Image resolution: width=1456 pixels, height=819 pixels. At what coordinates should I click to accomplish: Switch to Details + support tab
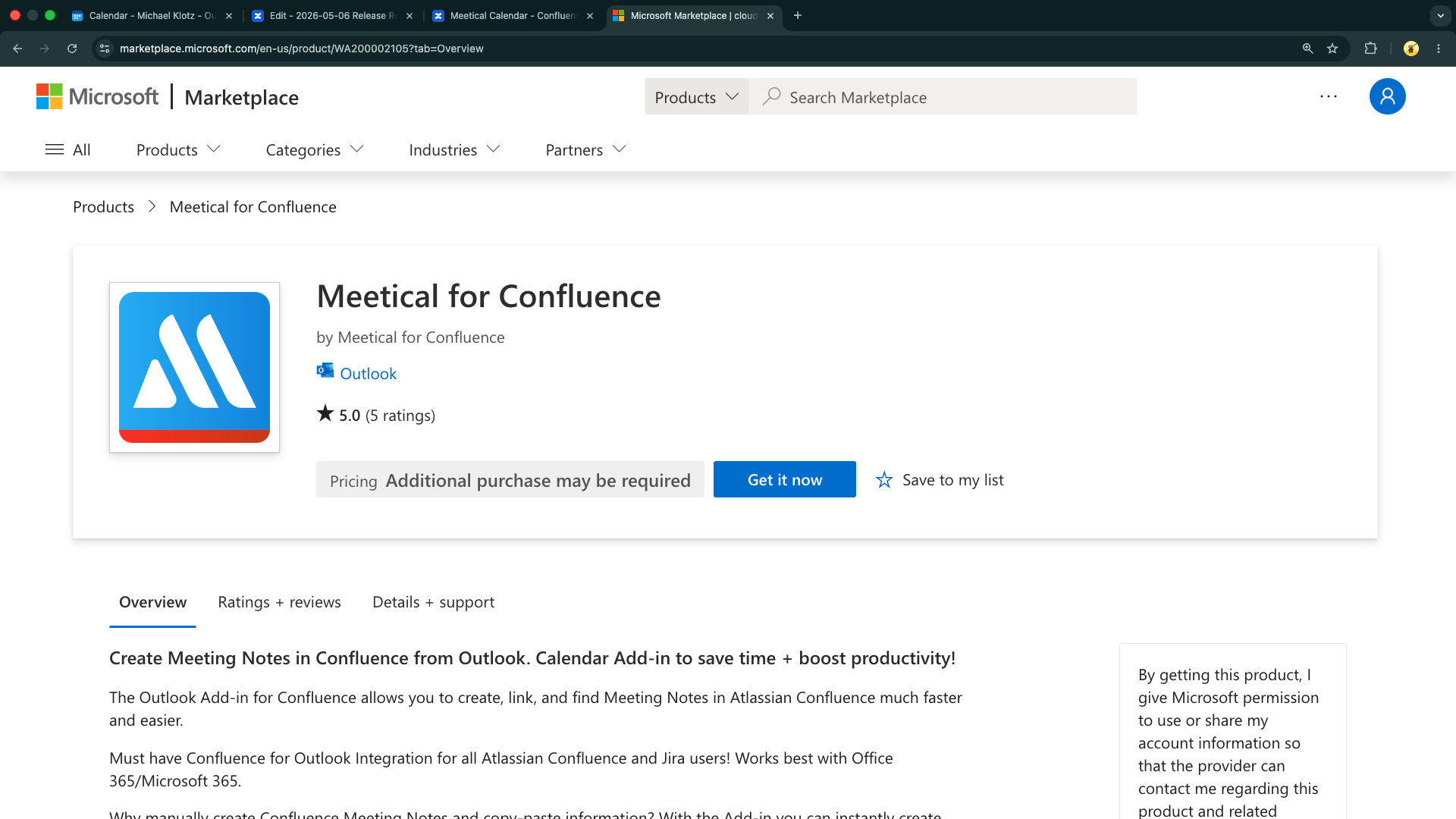(x=433, y=602)
